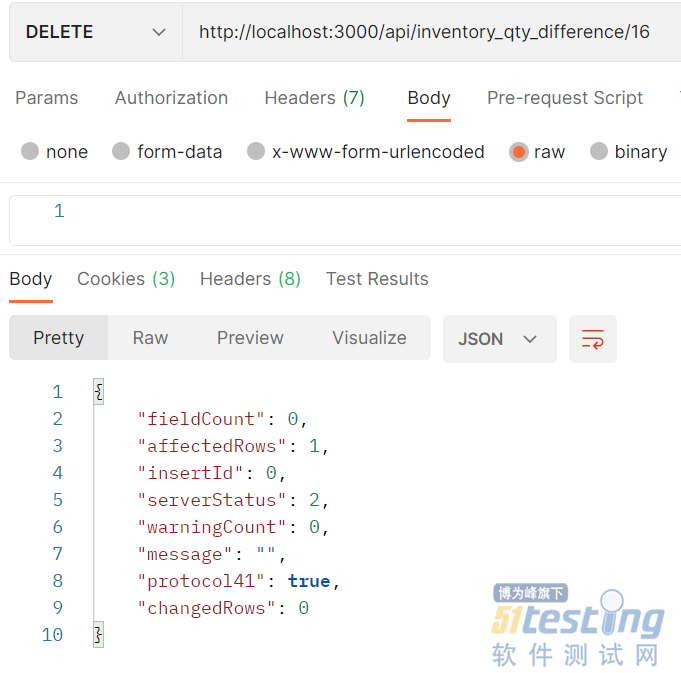Show response Cookies (3) tab
The width and height of the screenshot is (681, 673).
(x=126, y=279)
